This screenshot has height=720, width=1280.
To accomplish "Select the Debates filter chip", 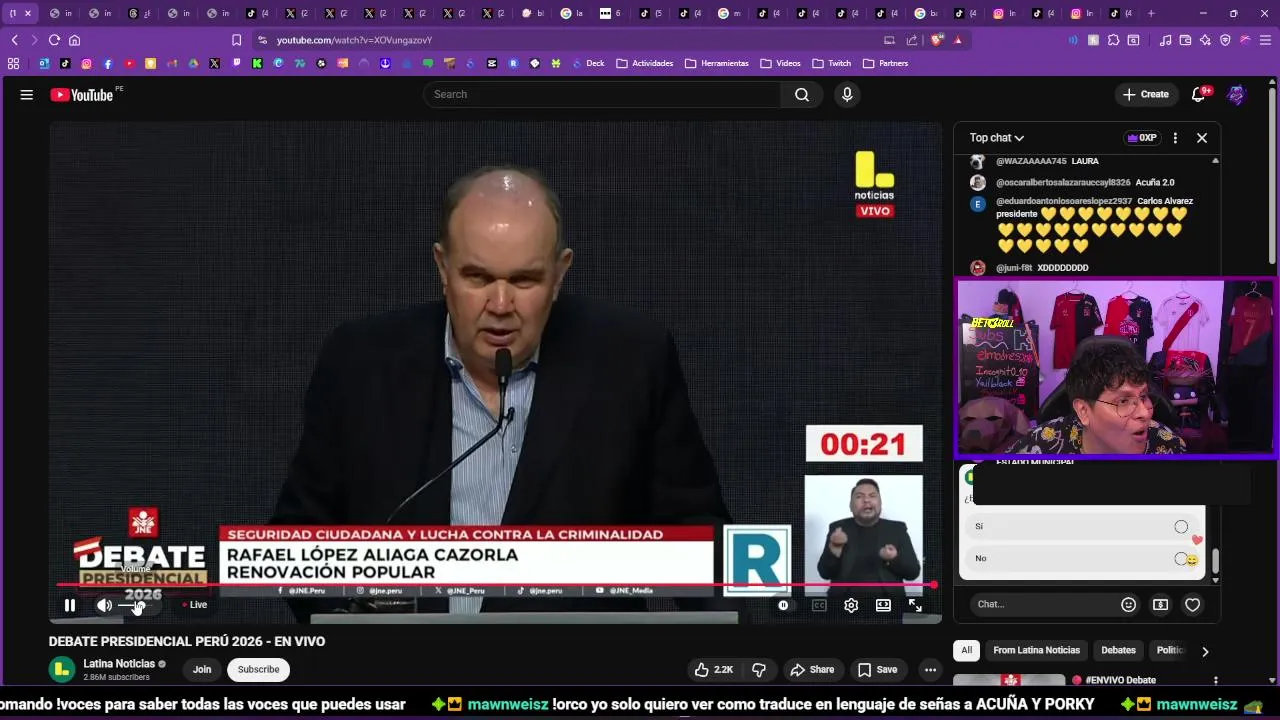I will [1118, 650].
